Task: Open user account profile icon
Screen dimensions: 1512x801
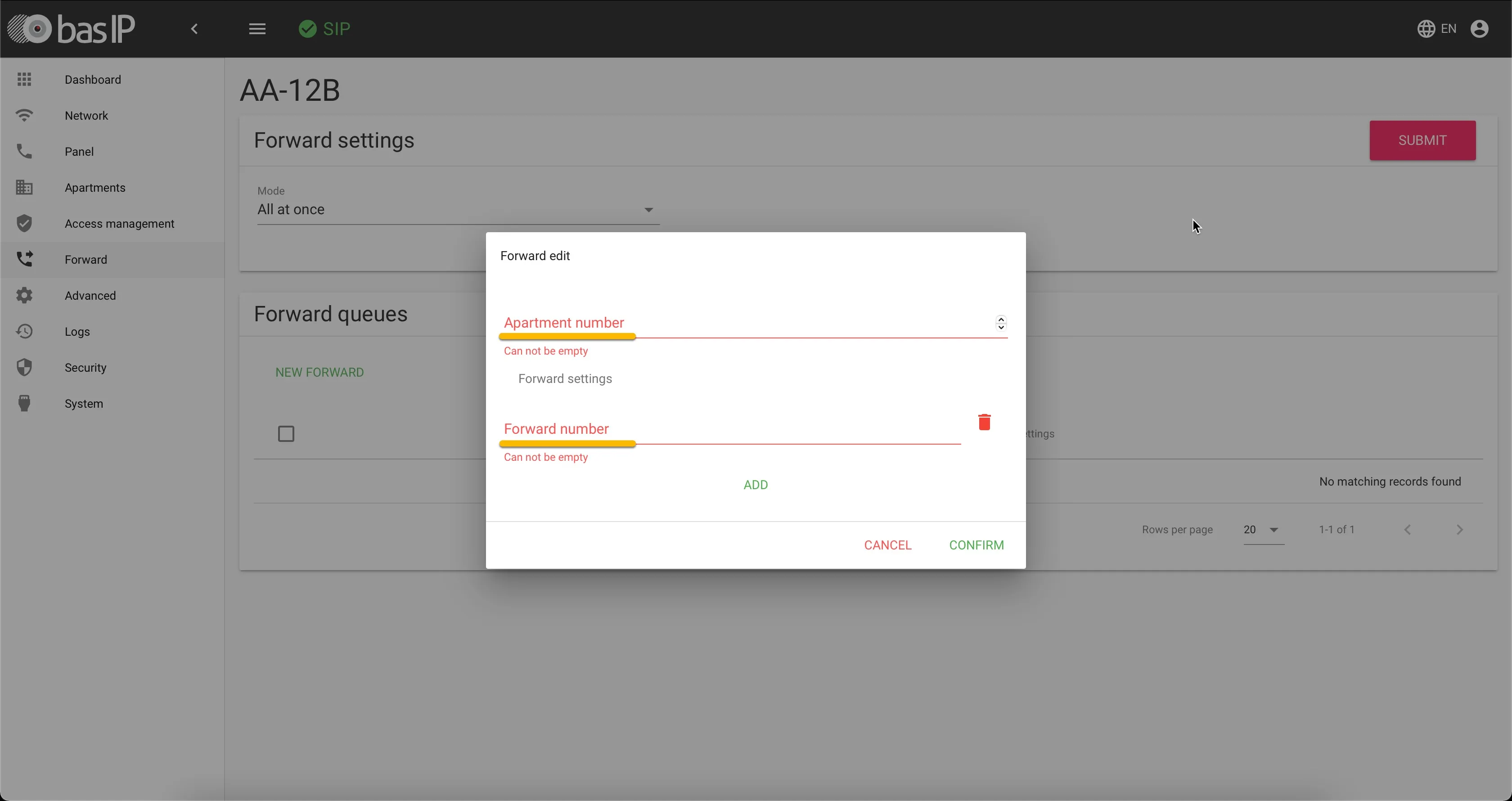Action: pos(1479,29)
